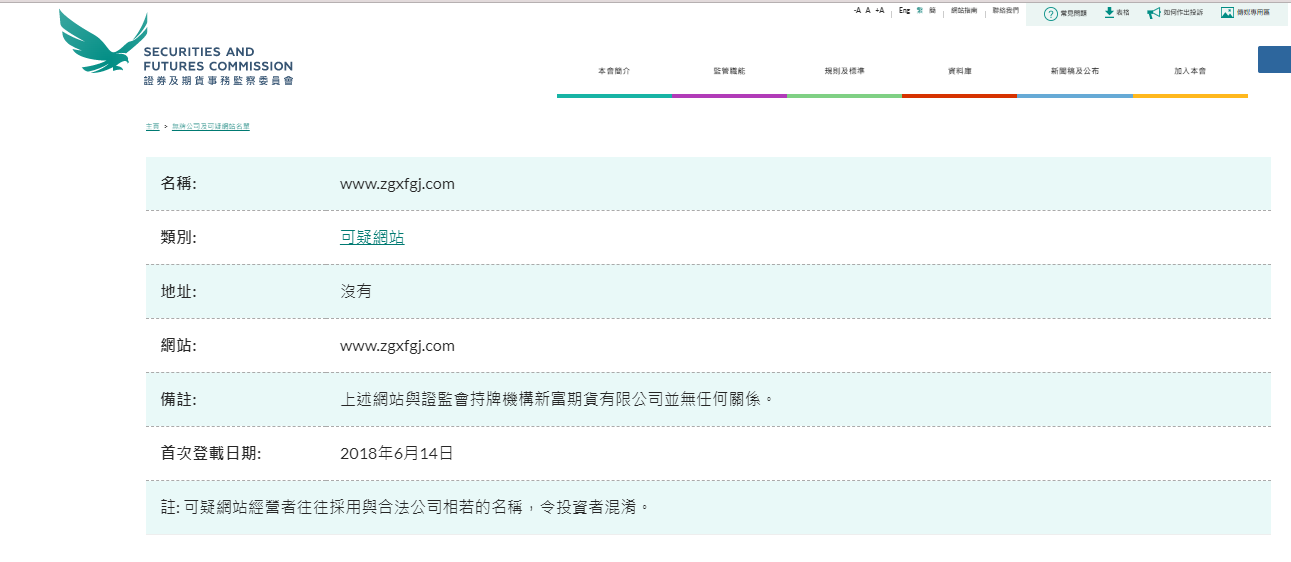Click the 表格 download arrow icon
Image resolution: width=1291 pixels, height=562 pixels.
1109,12
